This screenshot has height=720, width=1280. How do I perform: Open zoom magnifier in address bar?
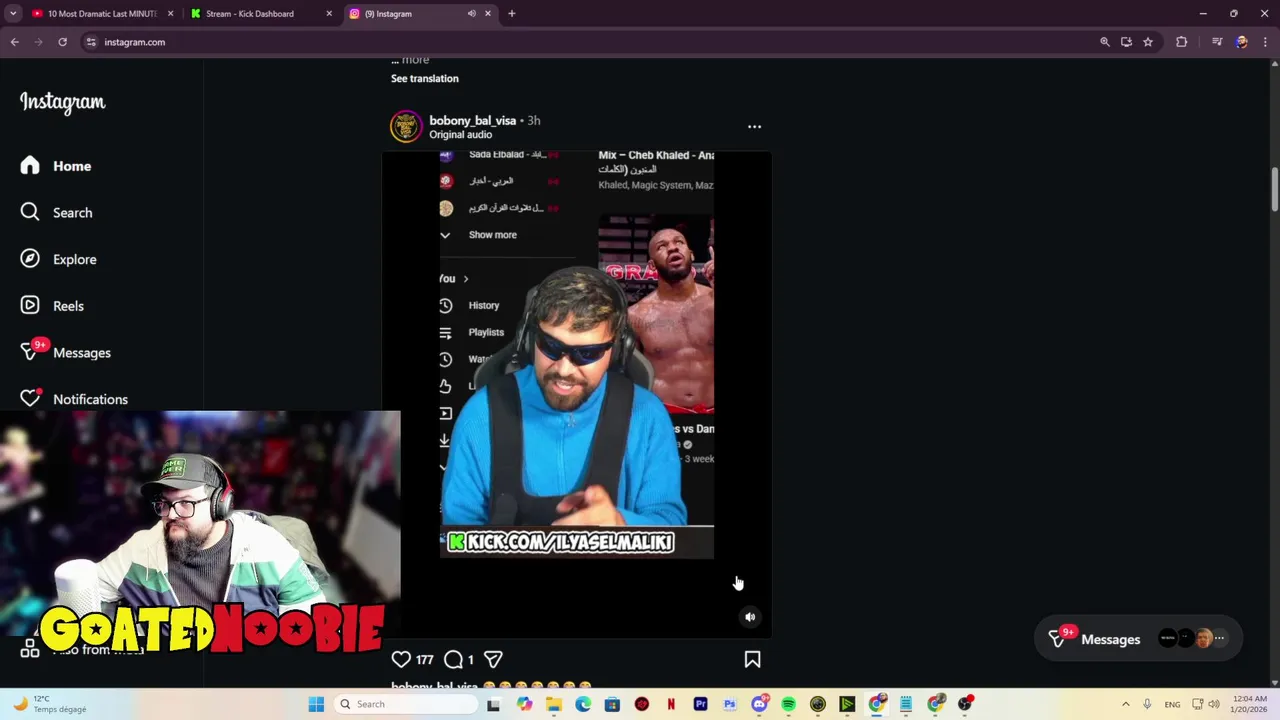click(x=1105, y=42)
